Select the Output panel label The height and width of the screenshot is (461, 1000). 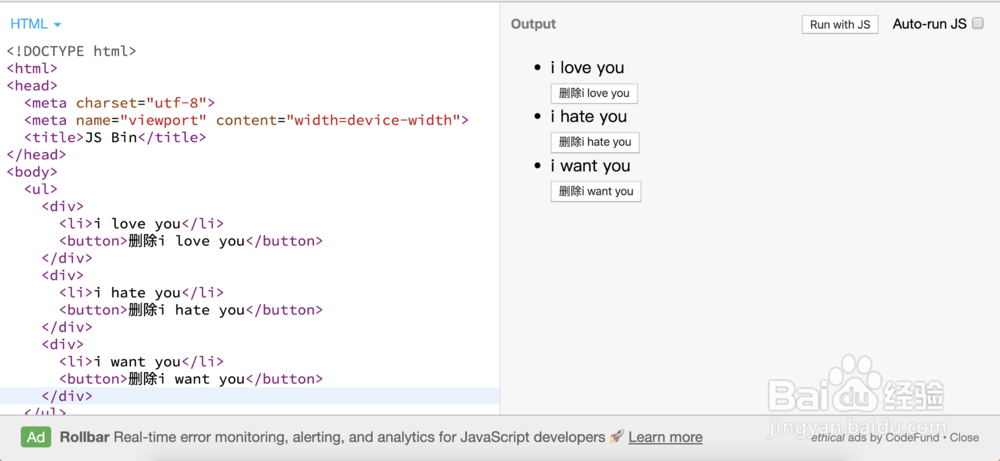tap(533, 24)
